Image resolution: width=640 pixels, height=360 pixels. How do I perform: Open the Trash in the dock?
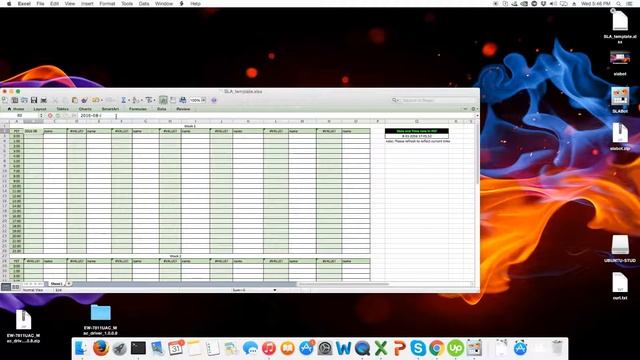tap(557, 348)
